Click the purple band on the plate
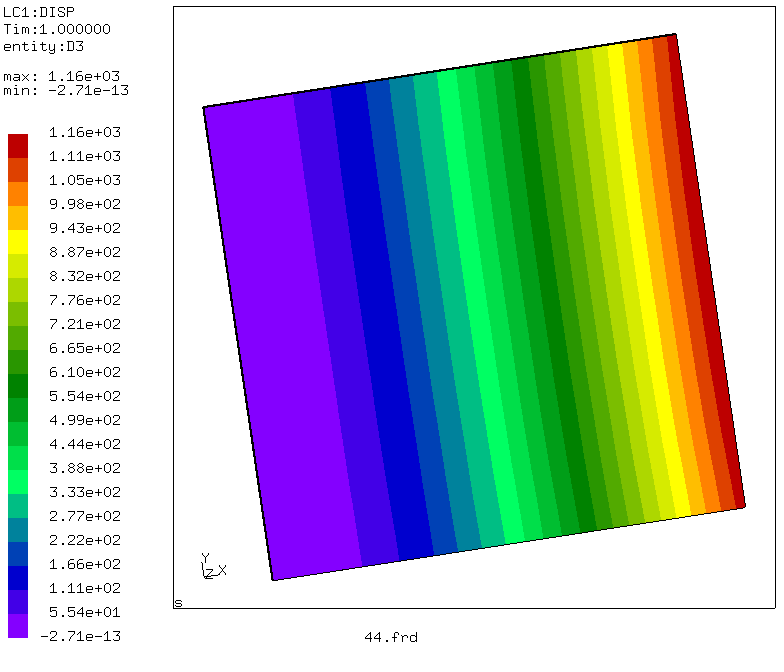This screenshot has width=784, height=672. [x=282, y=335]
